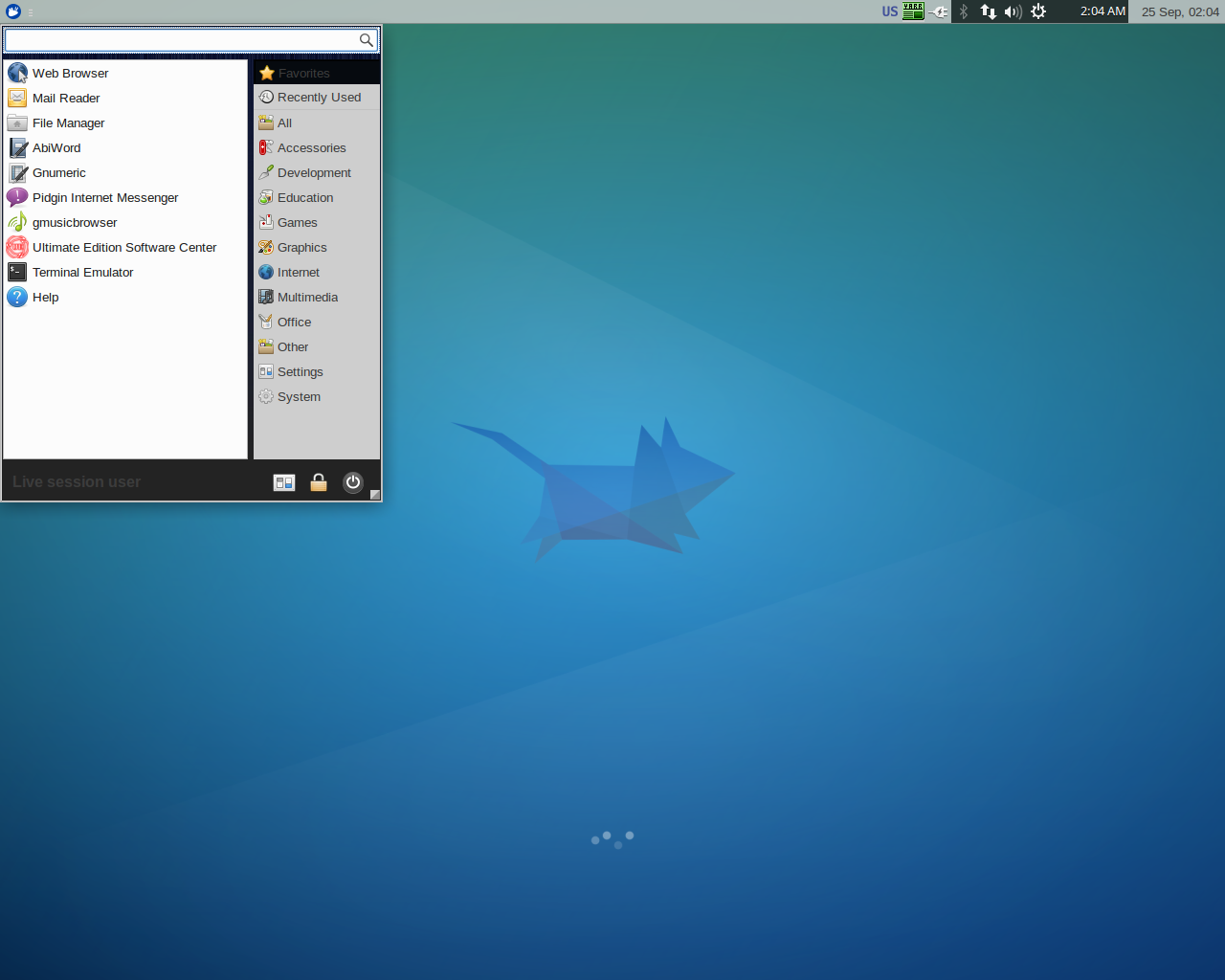
Task: Open All Settings button in menu footer
Action: point(284,482)
